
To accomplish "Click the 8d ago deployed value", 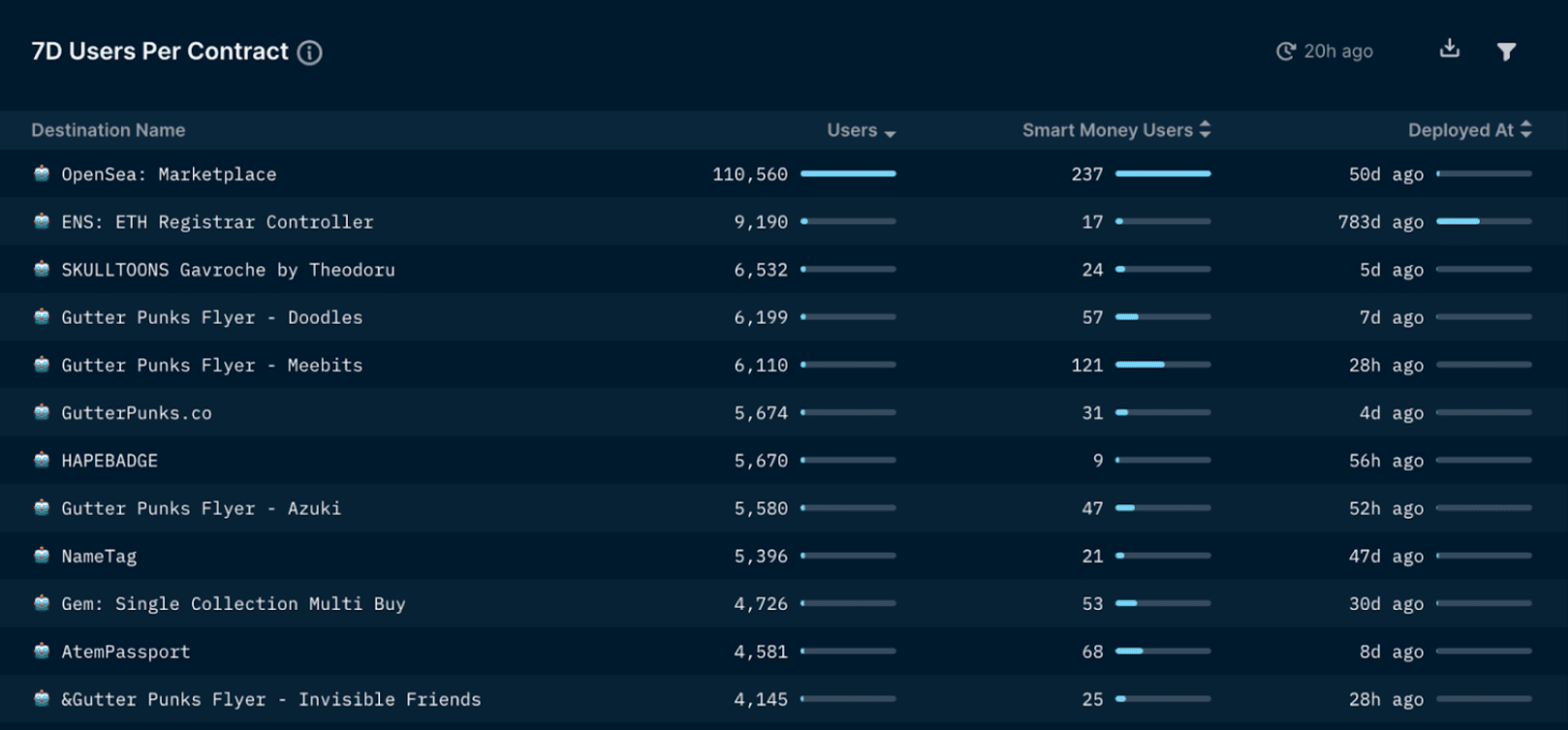I will (1392, 651).
